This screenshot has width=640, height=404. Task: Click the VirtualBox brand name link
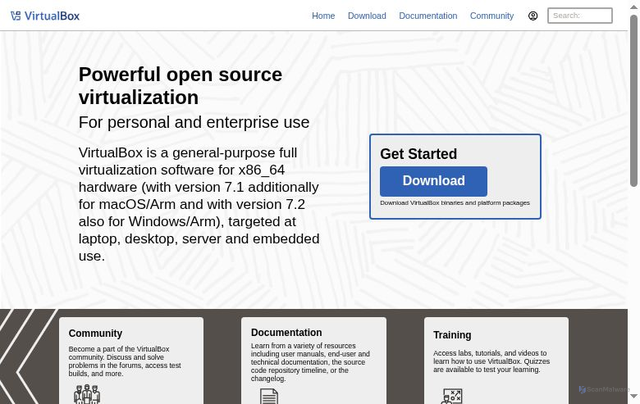[x=52, y=16]
